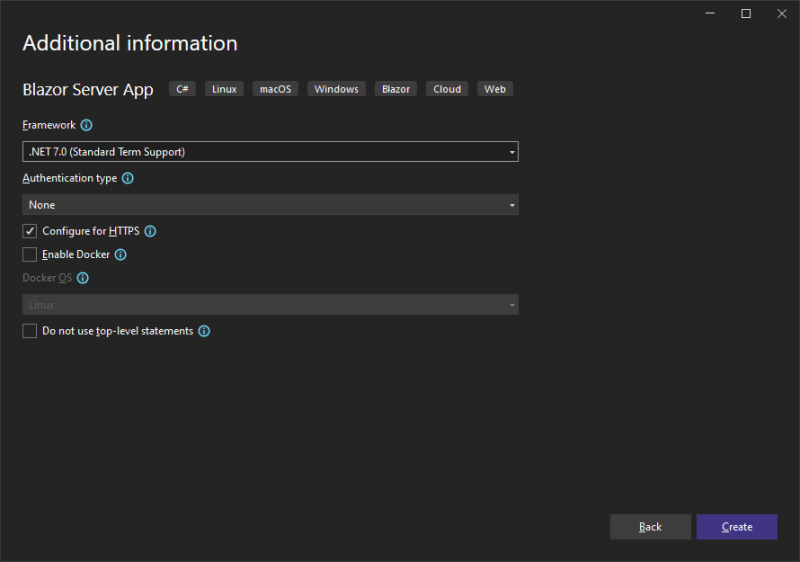Uncheck Configure for HTTPS
The image size is (800, 562).
click(30, 231)
